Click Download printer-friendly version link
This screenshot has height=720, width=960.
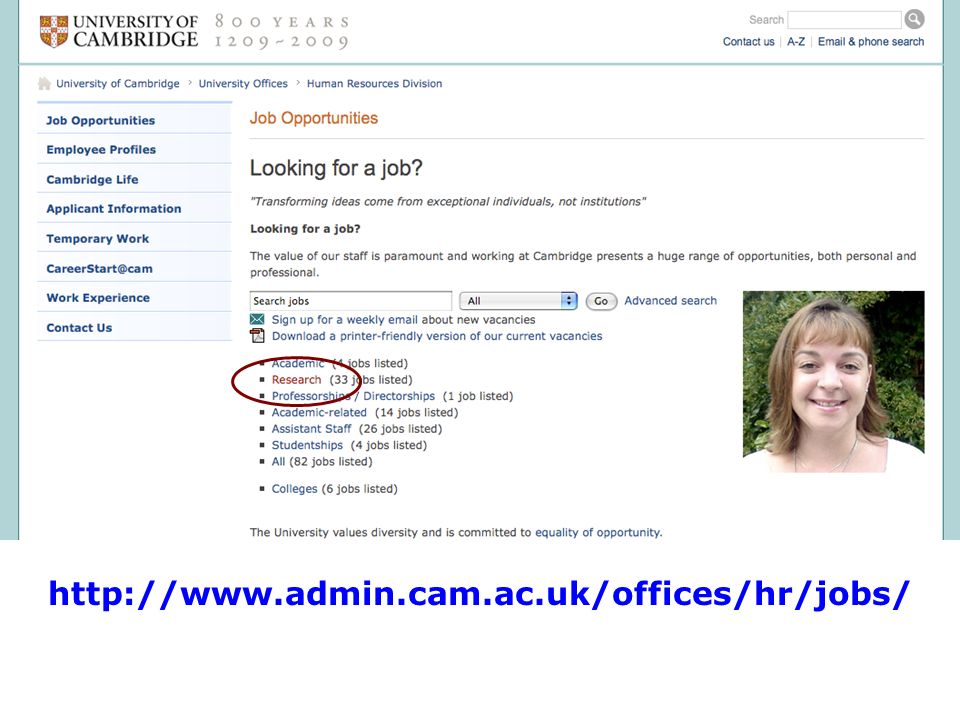click(x=437, y=336)
